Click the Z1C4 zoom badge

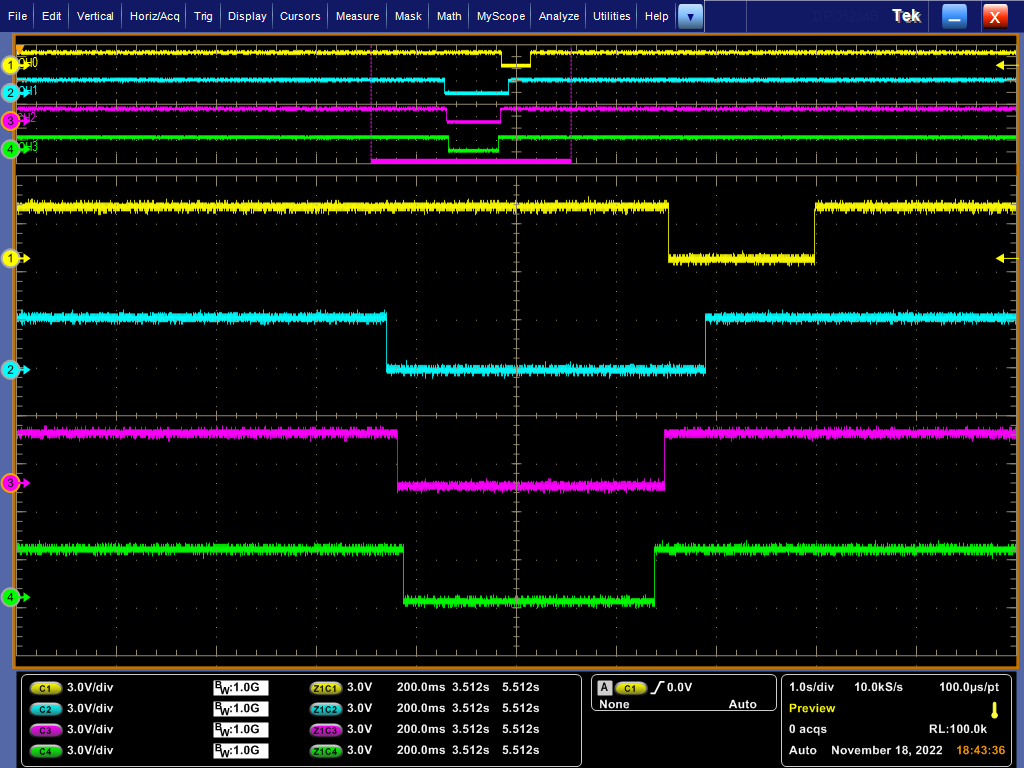[325, 751]
